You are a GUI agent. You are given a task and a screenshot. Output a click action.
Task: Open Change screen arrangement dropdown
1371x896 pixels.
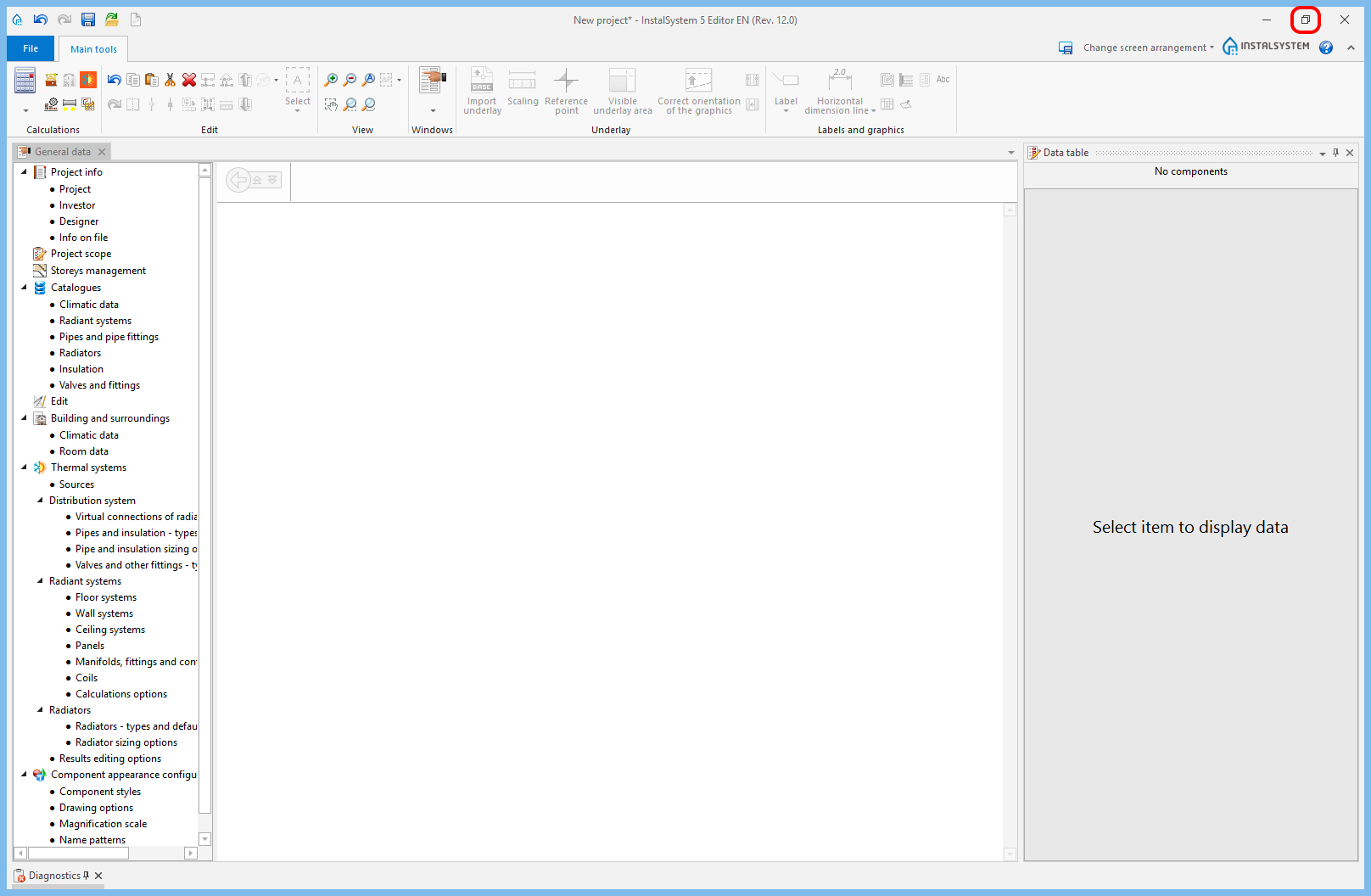pos(1147,48)
